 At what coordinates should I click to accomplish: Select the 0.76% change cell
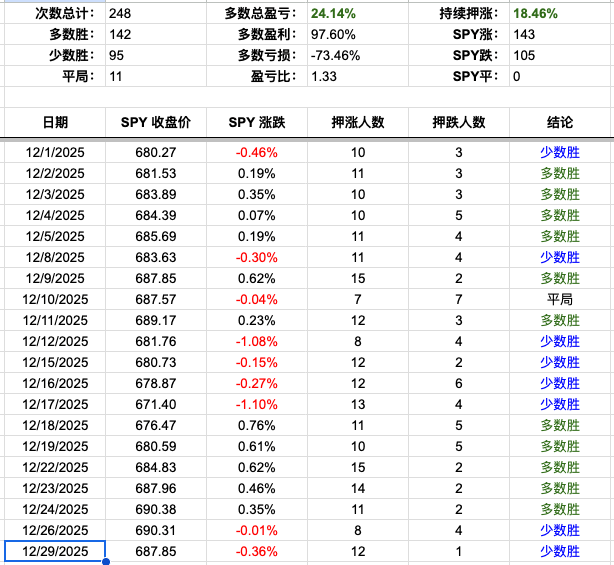point(257,426)
